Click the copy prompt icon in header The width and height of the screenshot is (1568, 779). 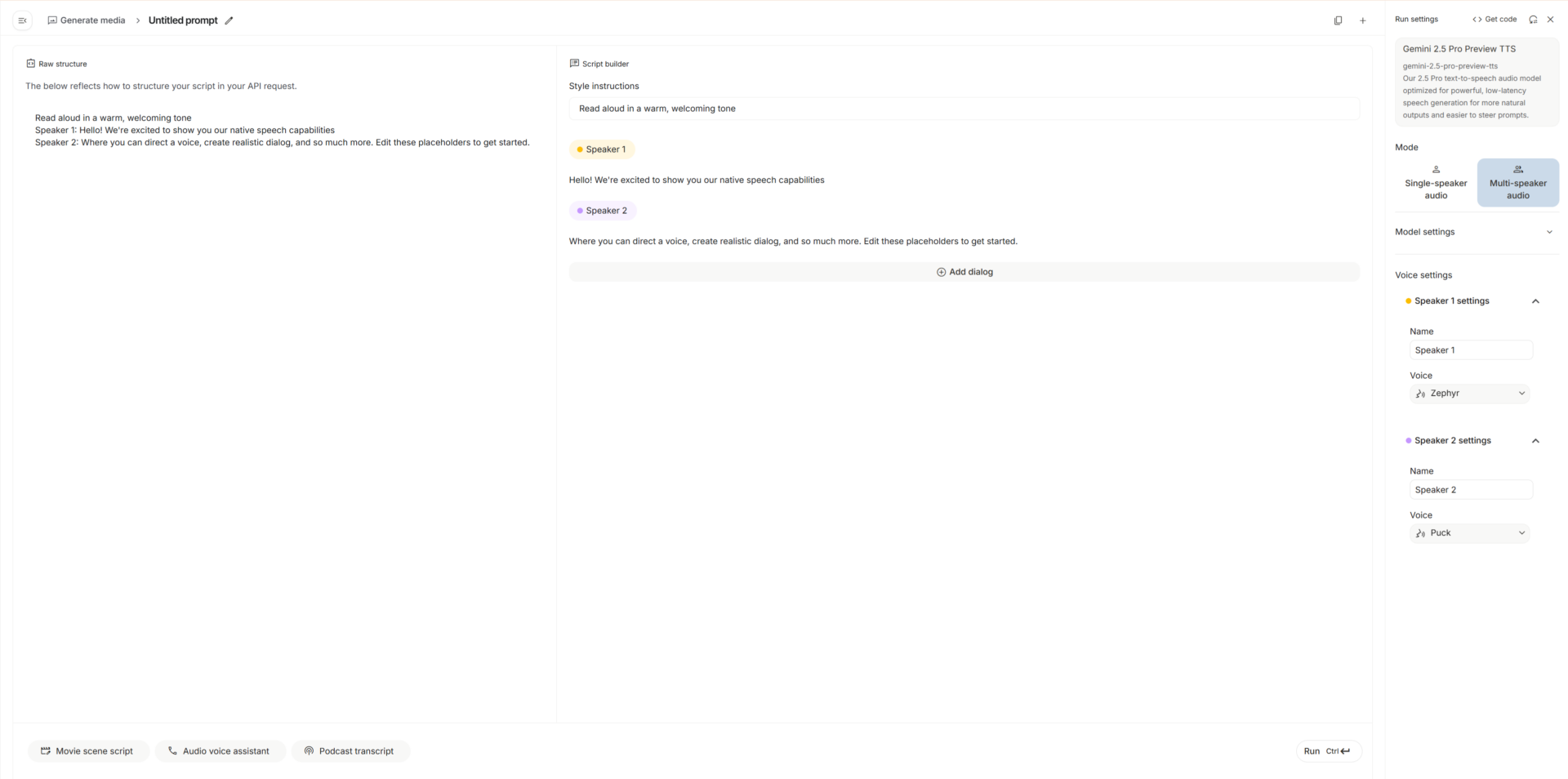pyautogui.click(x=1338, y=20)
